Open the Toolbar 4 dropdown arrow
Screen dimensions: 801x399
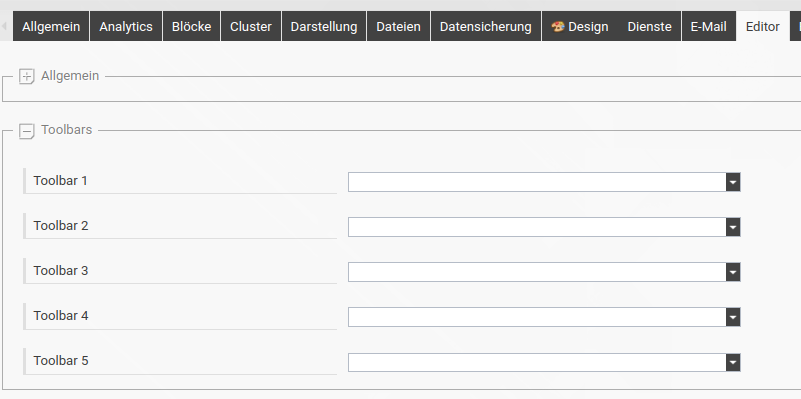[x=733, y=317]
